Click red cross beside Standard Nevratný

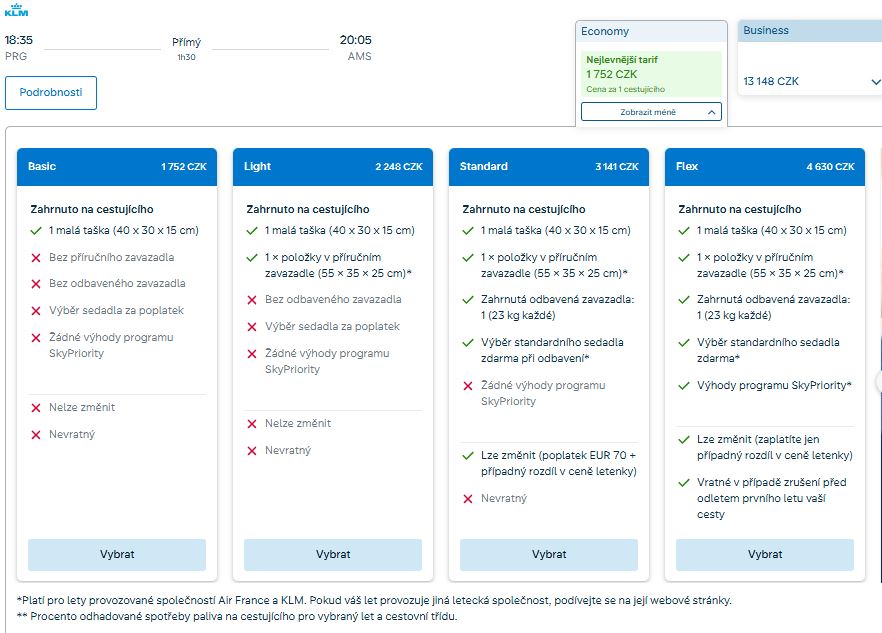click(468, 499)
